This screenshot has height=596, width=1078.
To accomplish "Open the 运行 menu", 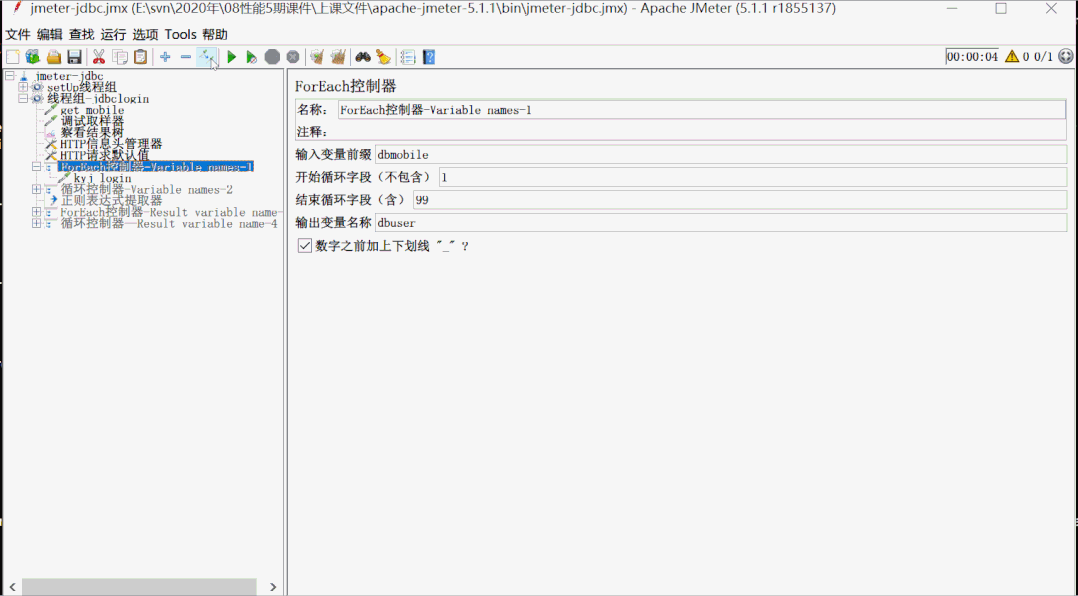I will (x=113, y=34).
